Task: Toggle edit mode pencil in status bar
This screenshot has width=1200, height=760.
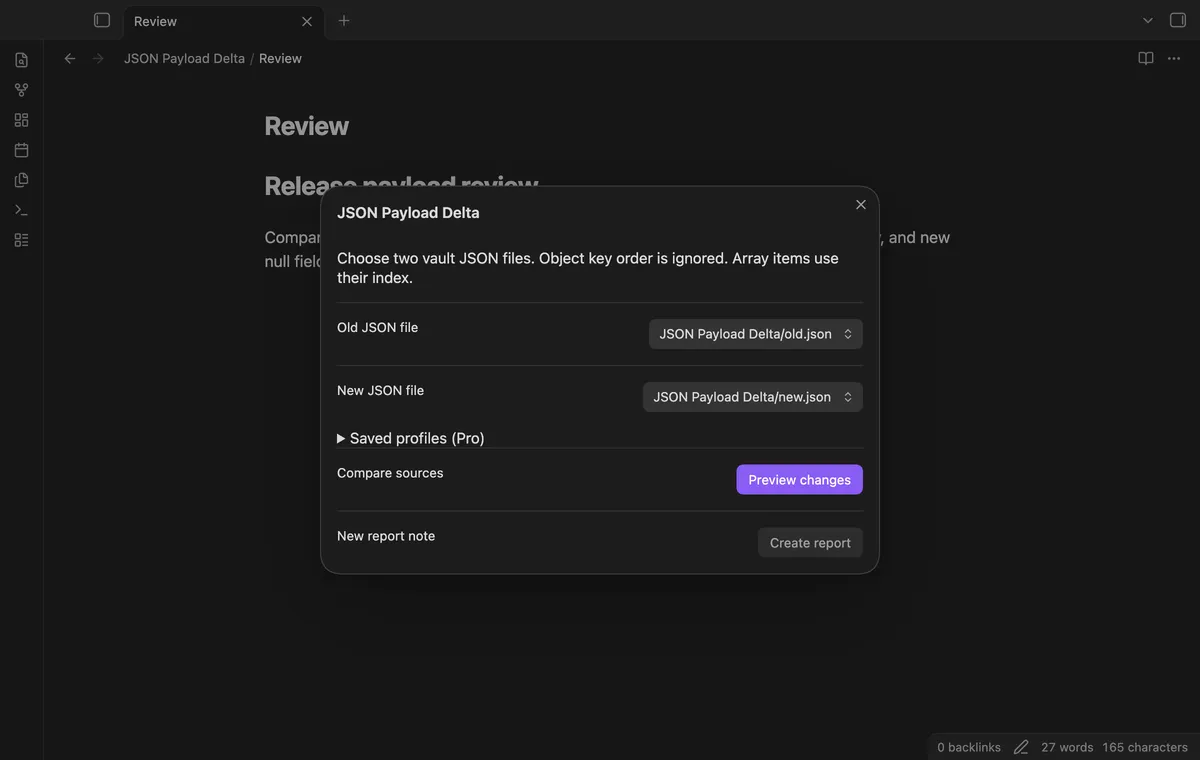Action: [x=1021, y=747]
